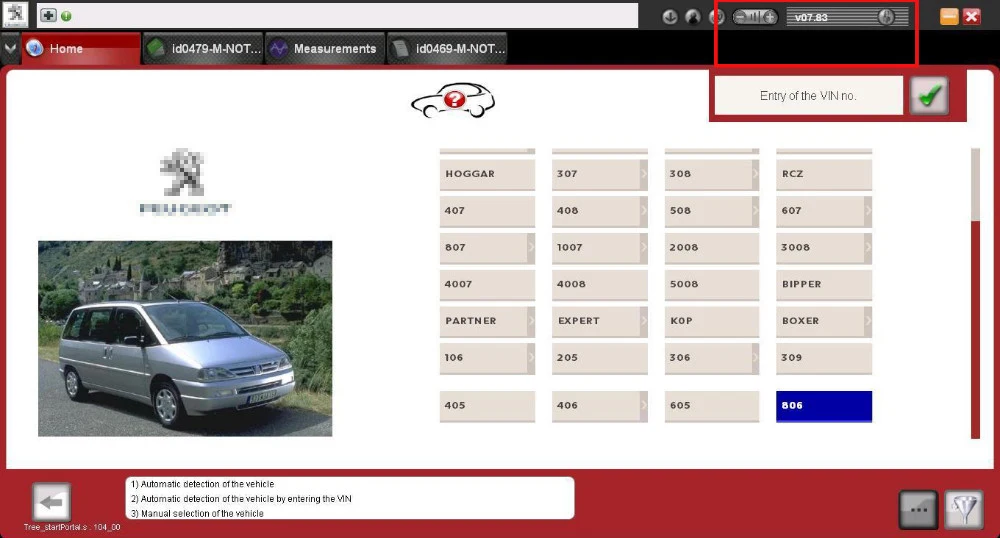Click the plus icon in the top bar
Screen dimensions: 1000x538
[x=49, y=15]
